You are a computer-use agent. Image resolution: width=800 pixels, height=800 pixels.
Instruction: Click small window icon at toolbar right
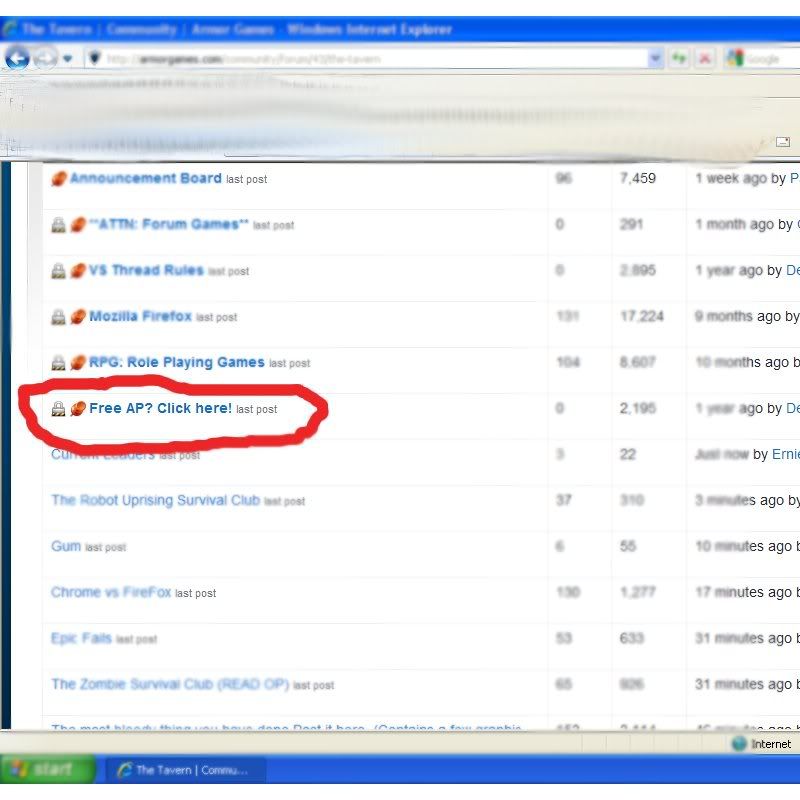pyautogui.click(x=783, y=142)
